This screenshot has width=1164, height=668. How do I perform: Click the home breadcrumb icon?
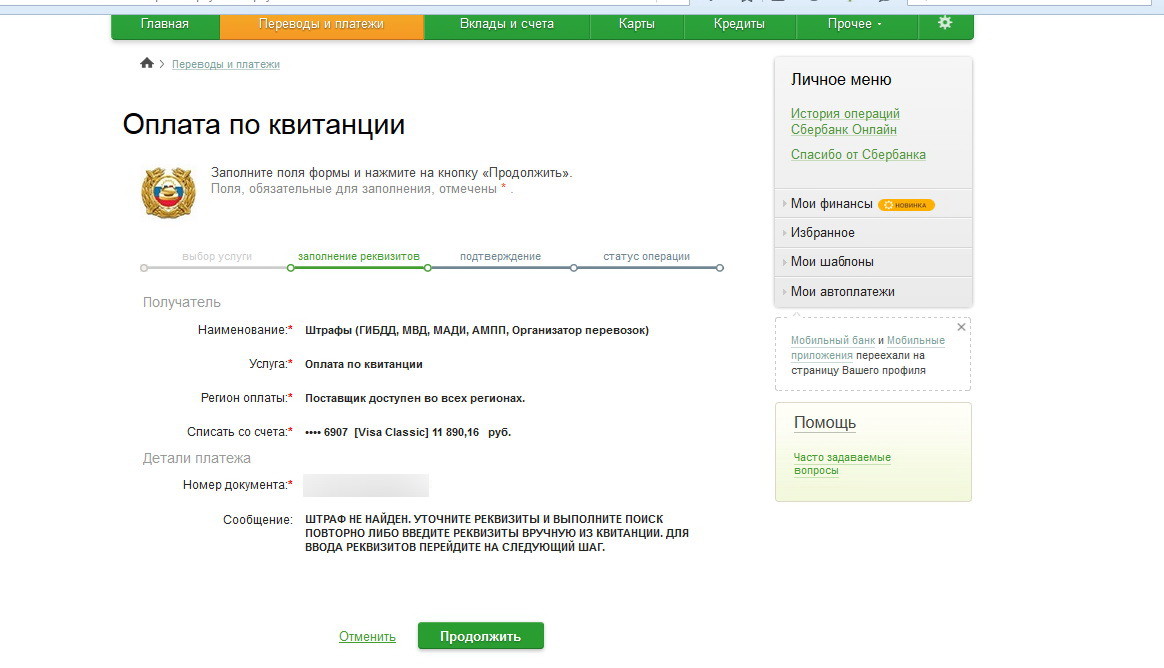[x=147, y=63]
